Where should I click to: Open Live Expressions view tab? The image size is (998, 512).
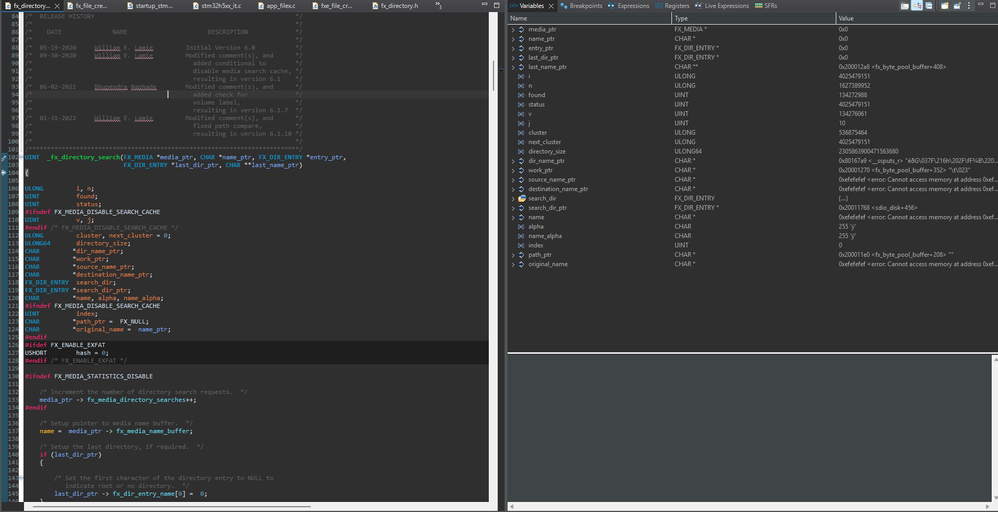722,6
